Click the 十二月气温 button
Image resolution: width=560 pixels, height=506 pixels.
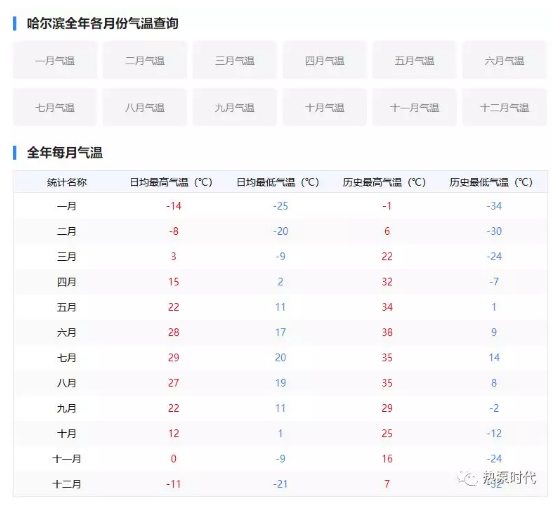pos(504,107)
